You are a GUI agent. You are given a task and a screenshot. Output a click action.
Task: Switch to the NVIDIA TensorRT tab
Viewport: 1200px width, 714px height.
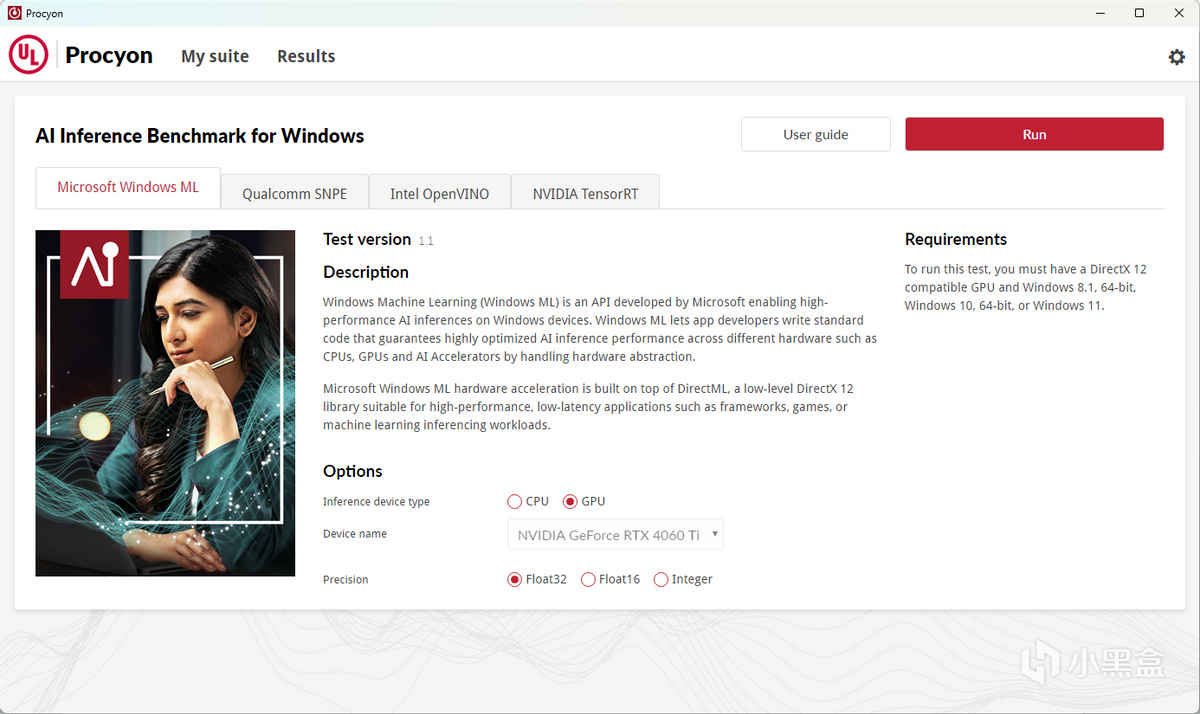pos(585,193)
